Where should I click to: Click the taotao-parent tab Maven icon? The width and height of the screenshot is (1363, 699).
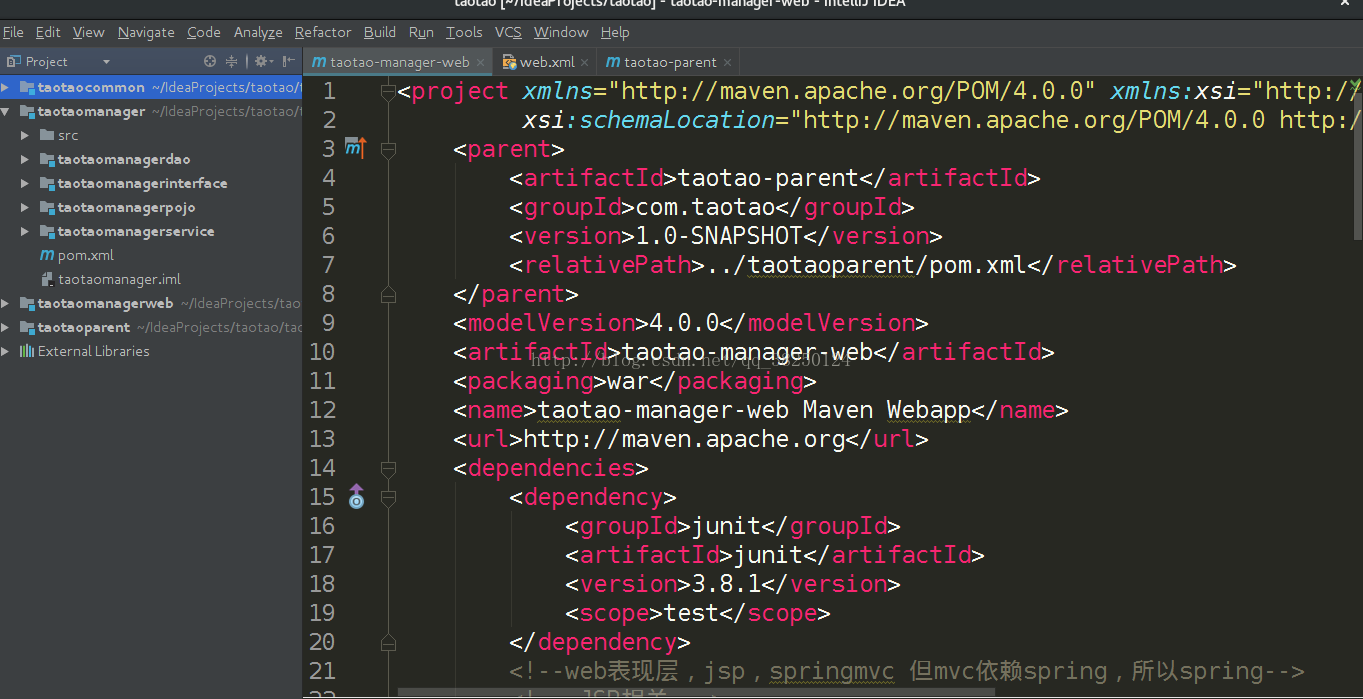pyautogui.click(x=612, y=62)
